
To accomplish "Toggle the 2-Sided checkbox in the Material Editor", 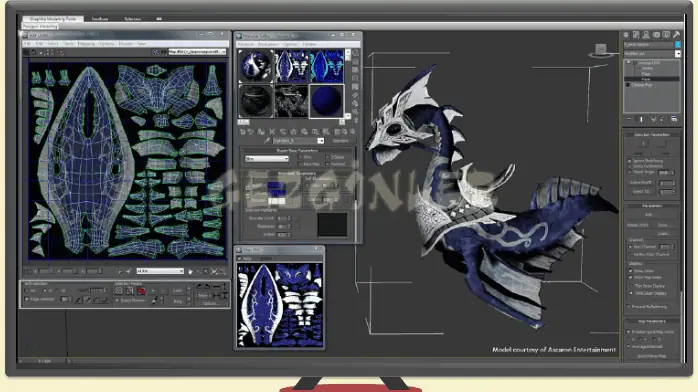I will [x=327, y=157].
